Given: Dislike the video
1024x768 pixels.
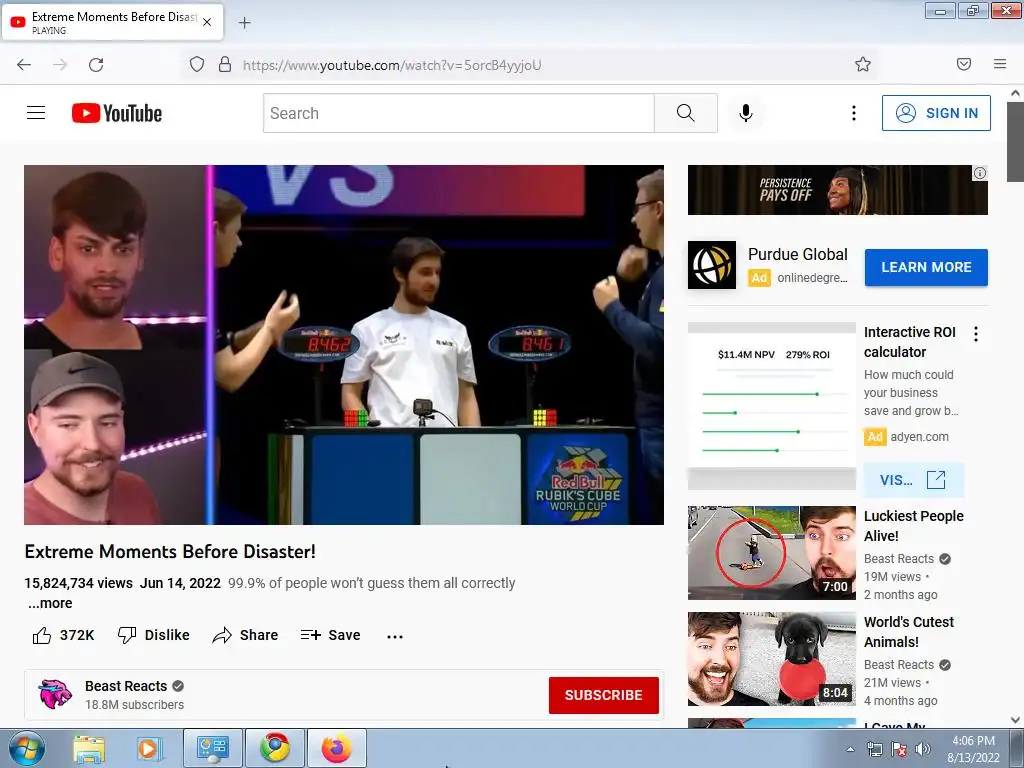Looking at the screenshot, I should (x=153, y=635).
